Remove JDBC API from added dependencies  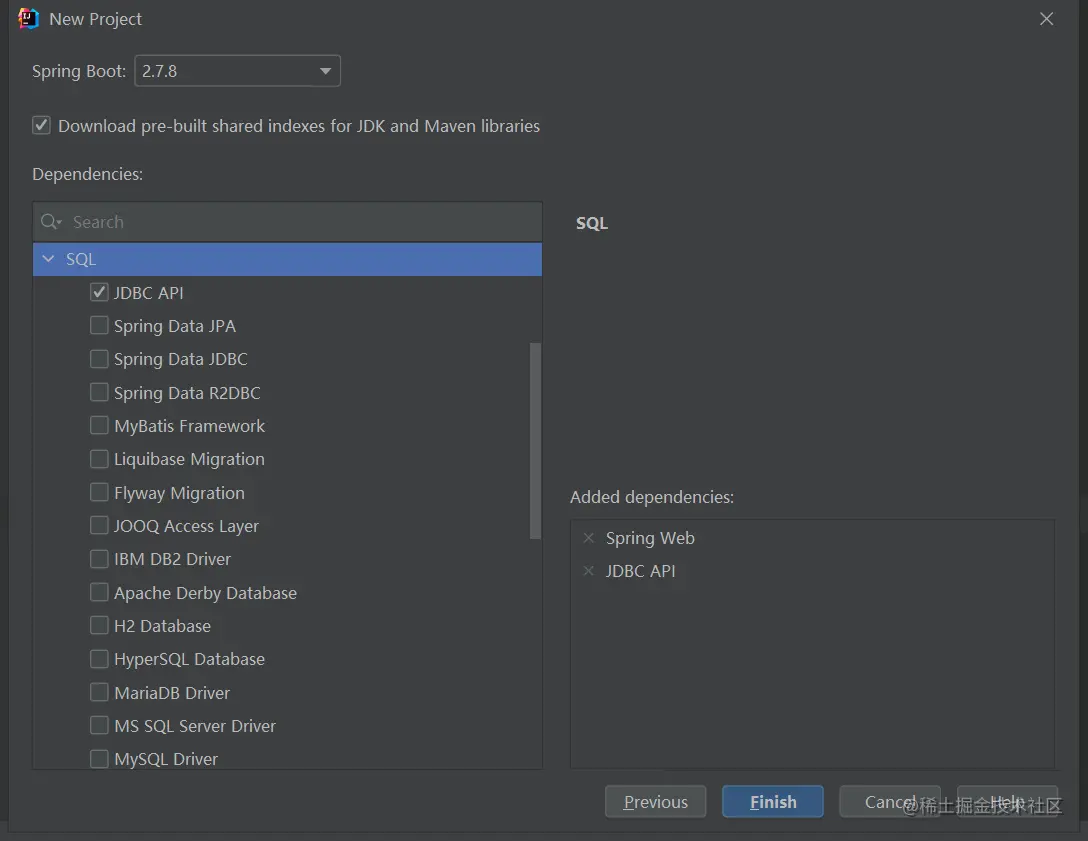tap(588, 571)
